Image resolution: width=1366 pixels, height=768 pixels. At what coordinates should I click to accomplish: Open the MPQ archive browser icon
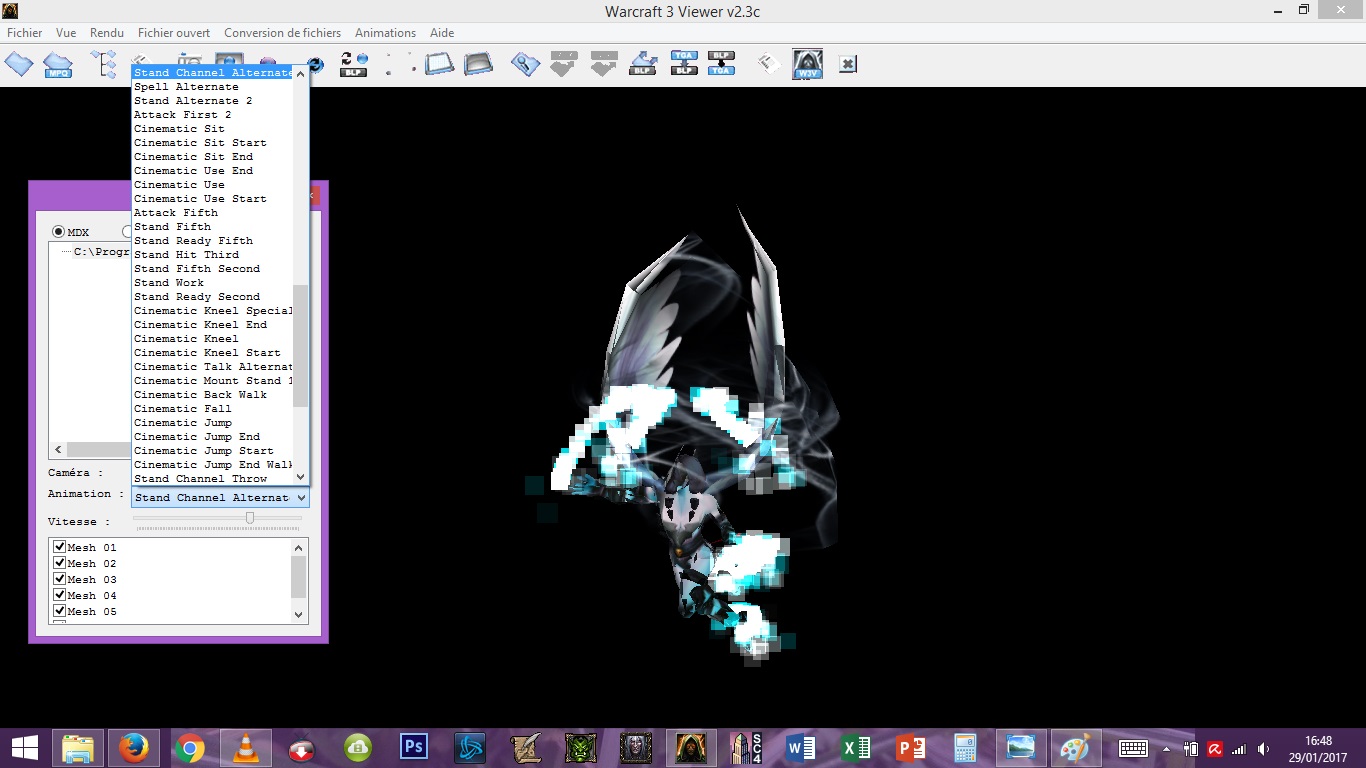pos(58,65)
